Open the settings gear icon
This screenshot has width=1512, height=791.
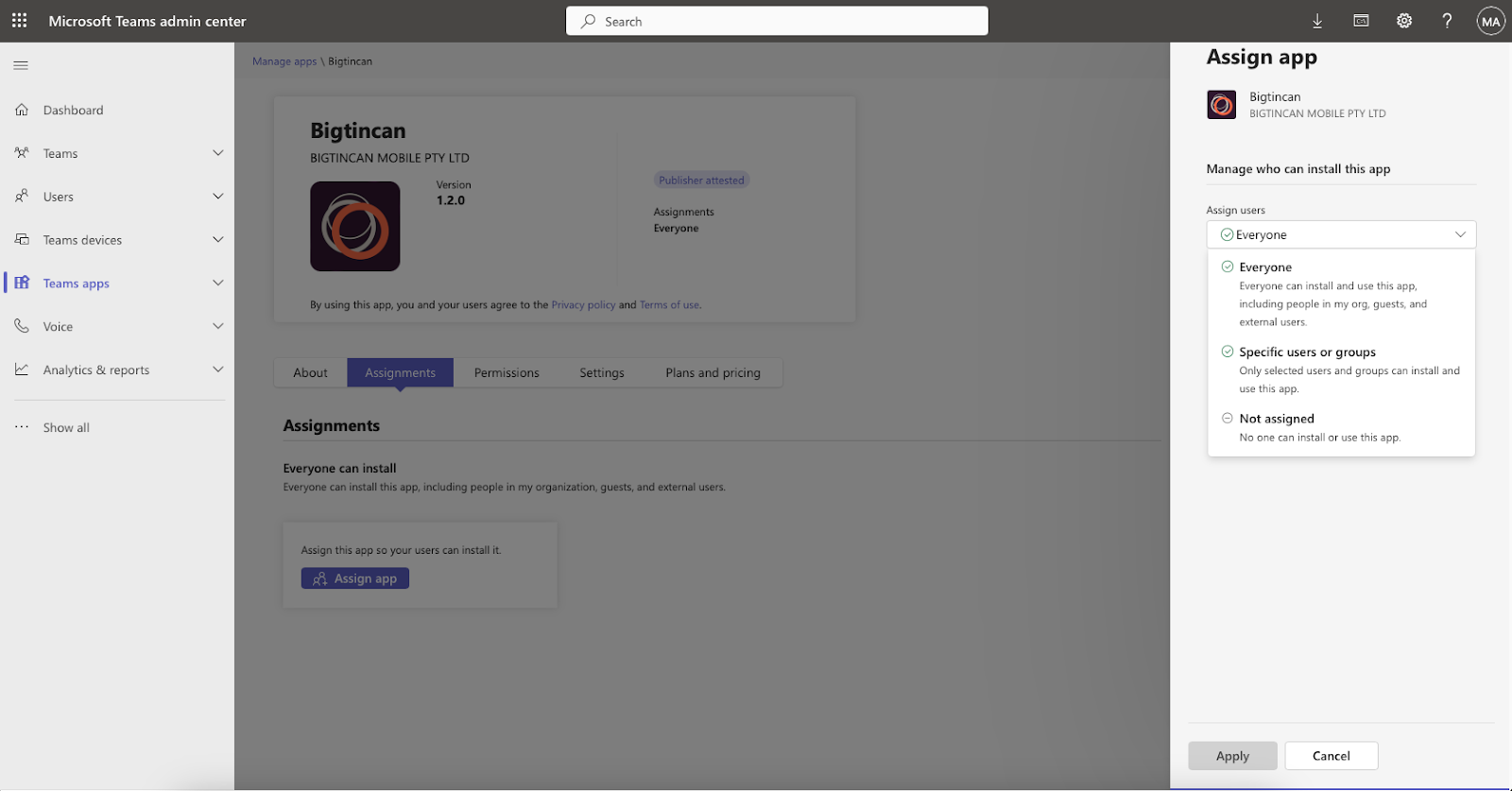tap(1404, 21)
